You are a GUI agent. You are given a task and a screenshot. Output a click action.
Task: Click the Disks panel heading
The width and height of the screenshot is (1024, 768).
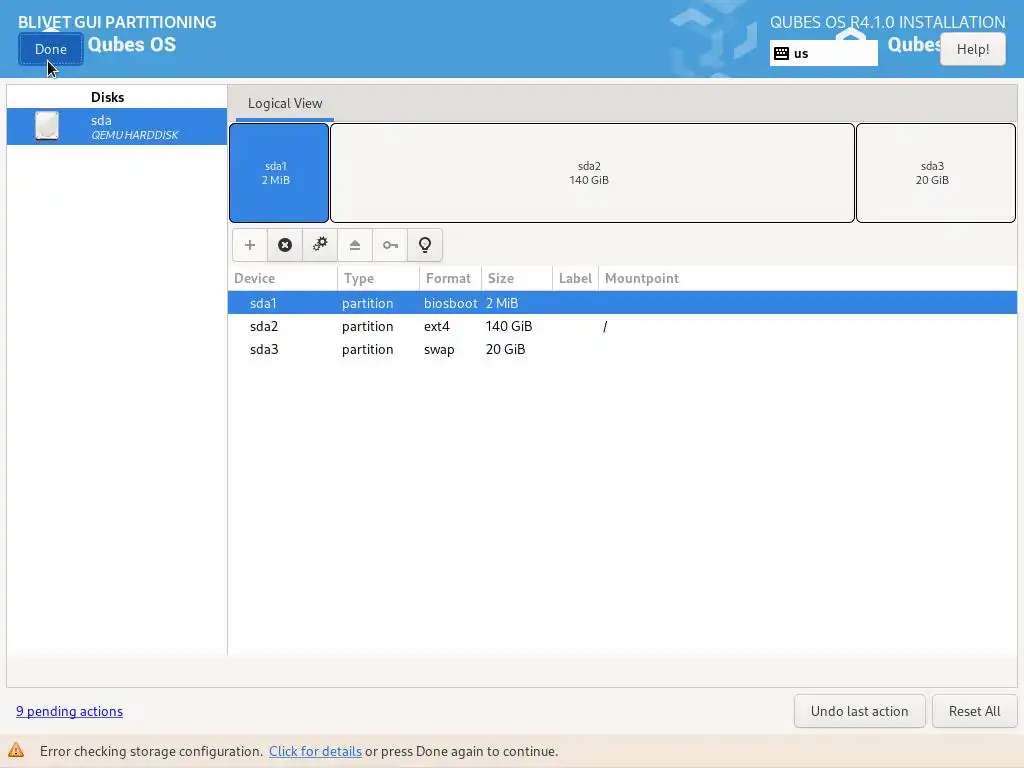[x=107, y=97]
